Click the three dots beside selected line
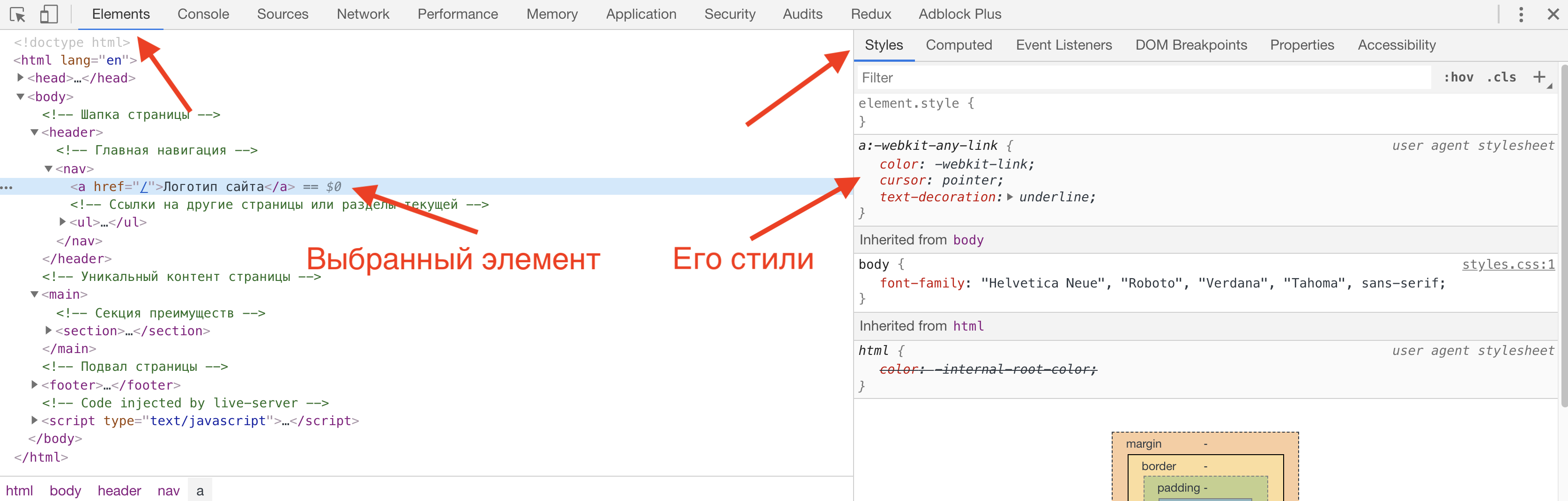Screen dimensions: 1568x501 7,187
